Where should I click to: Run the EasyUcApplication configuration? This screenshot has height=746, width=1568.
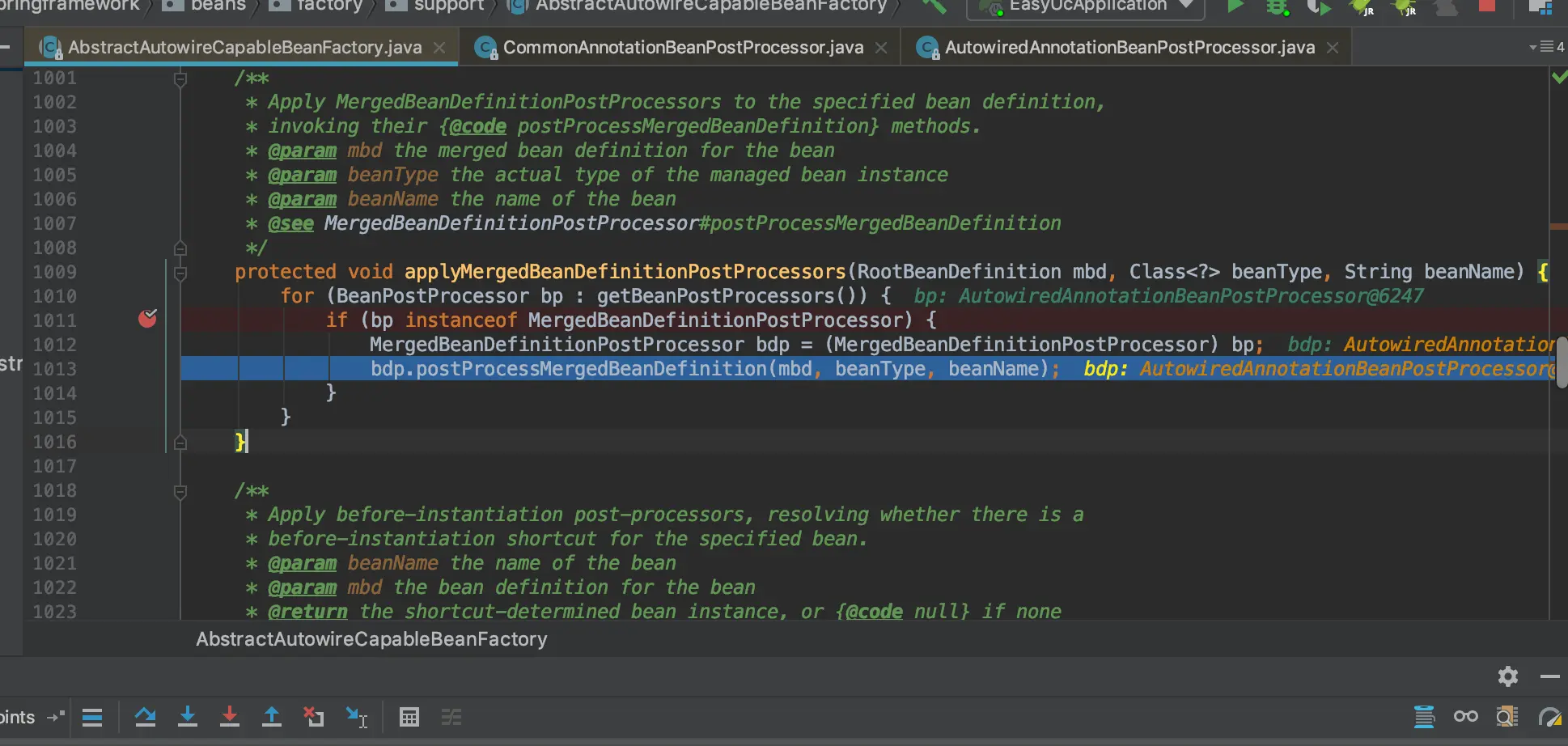1235,6
